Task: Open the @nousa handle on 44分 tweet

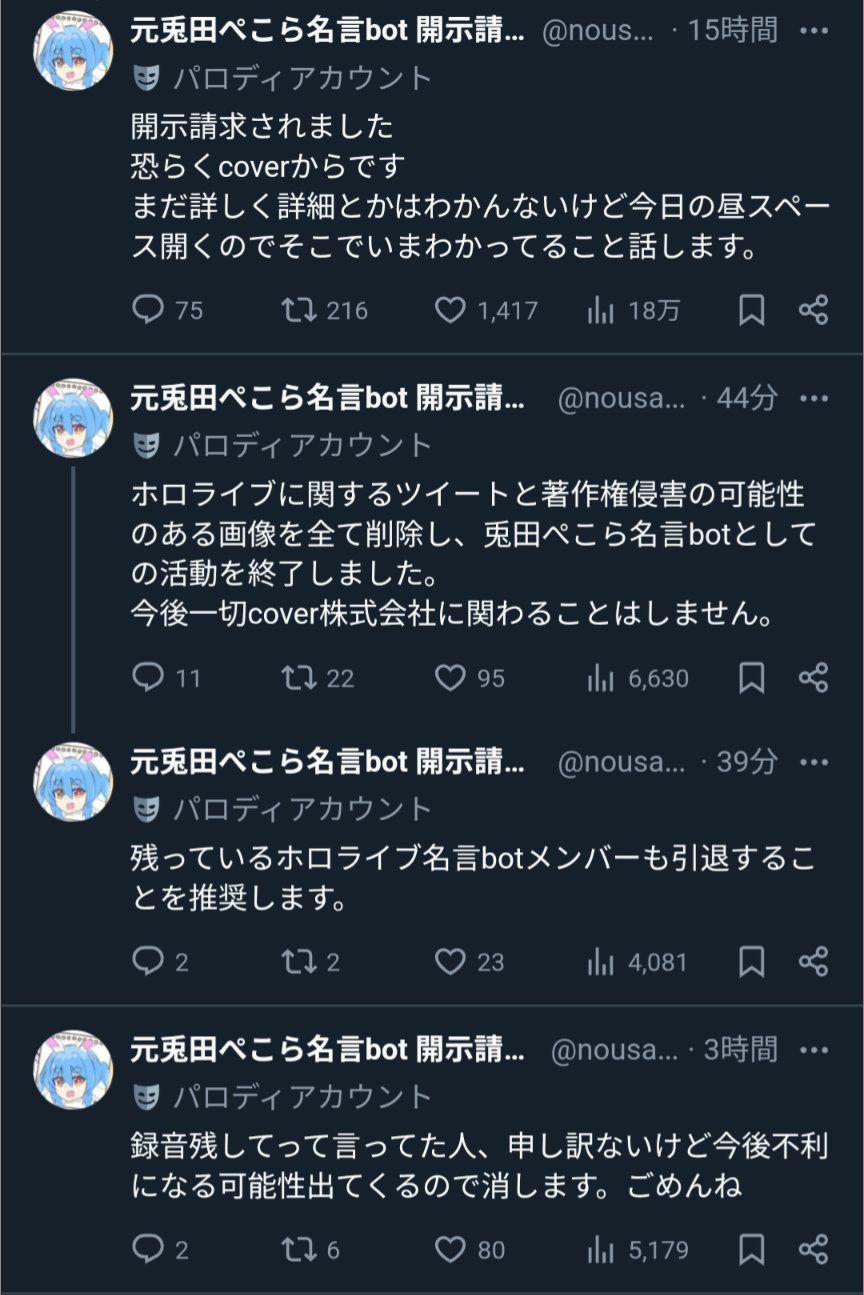Action: pyautogui.click(x=621, y=398)
